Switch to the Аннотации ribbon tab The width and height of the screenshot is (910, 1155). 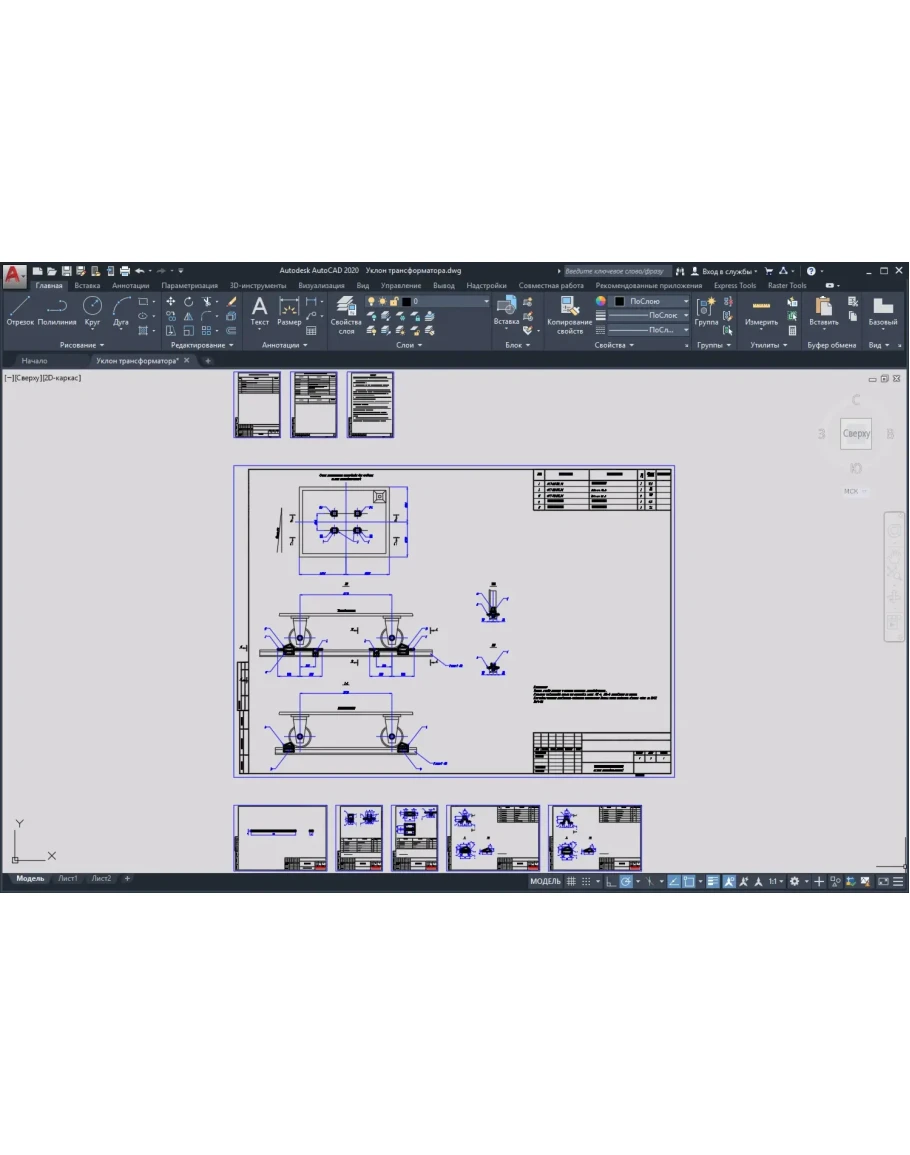130,285
